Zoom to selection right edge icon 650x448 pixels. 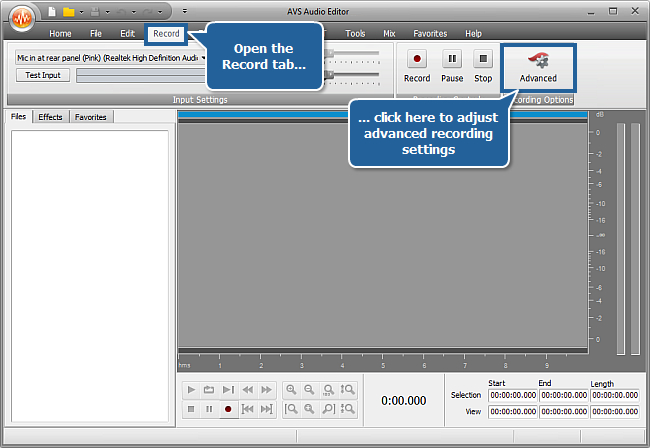(x=328, y=409)
